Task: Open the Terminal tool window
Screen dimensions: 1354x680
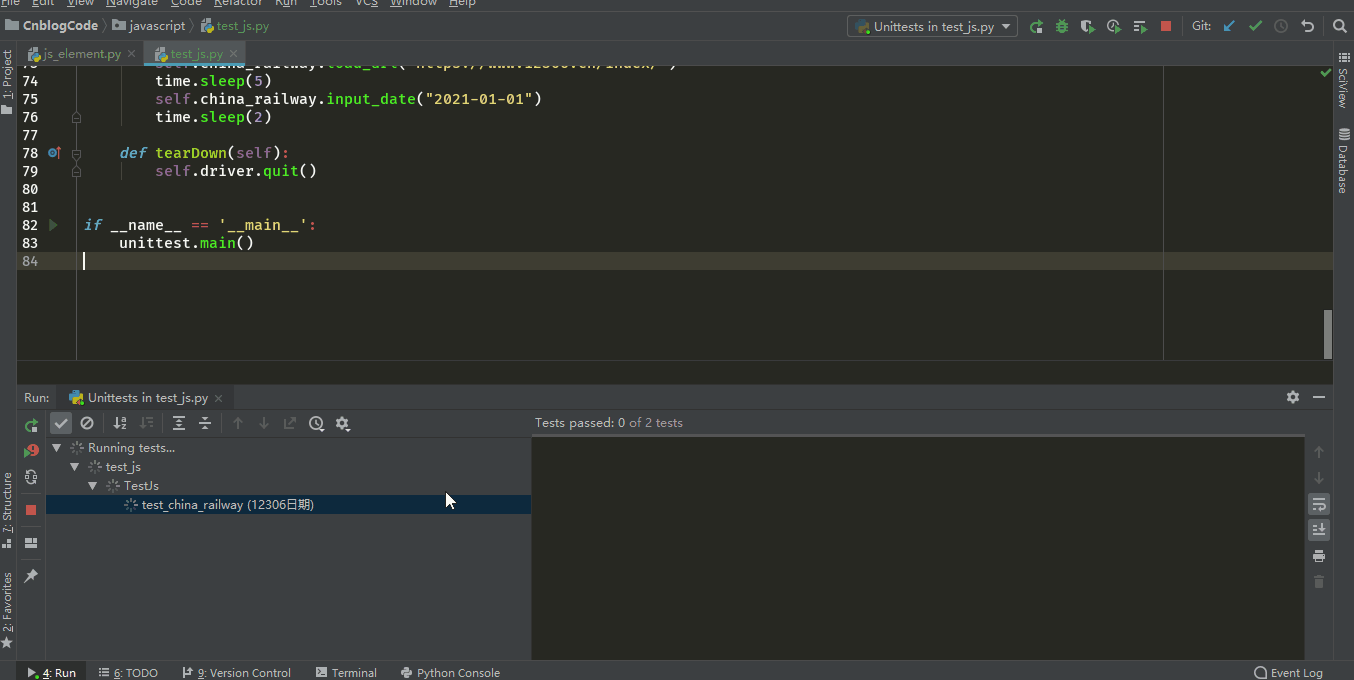Action: pos(346,673)
